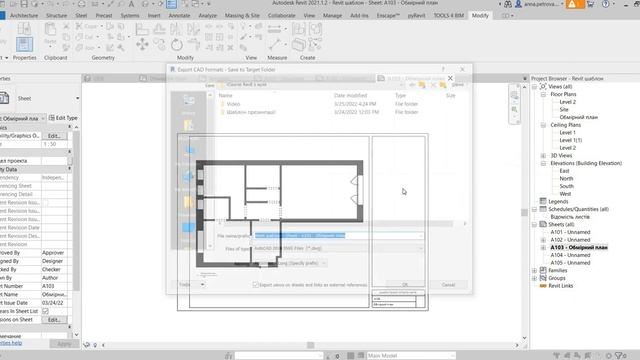Select Level 2 under Floor Plans

(x=567, y=102)
